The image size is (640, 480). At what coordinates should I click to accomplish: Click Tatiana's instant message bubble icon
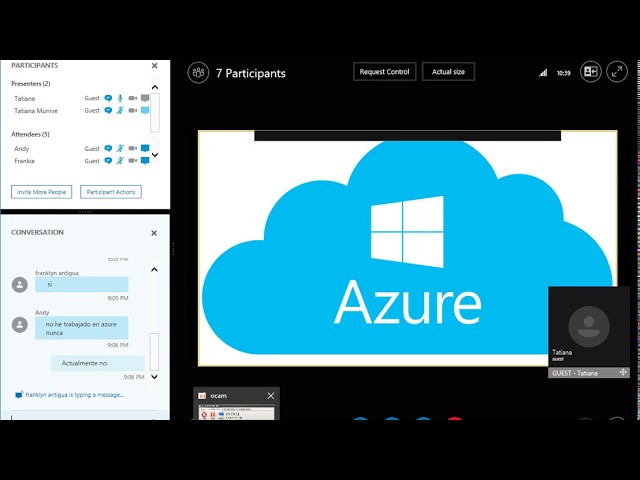tap(108, 98)
